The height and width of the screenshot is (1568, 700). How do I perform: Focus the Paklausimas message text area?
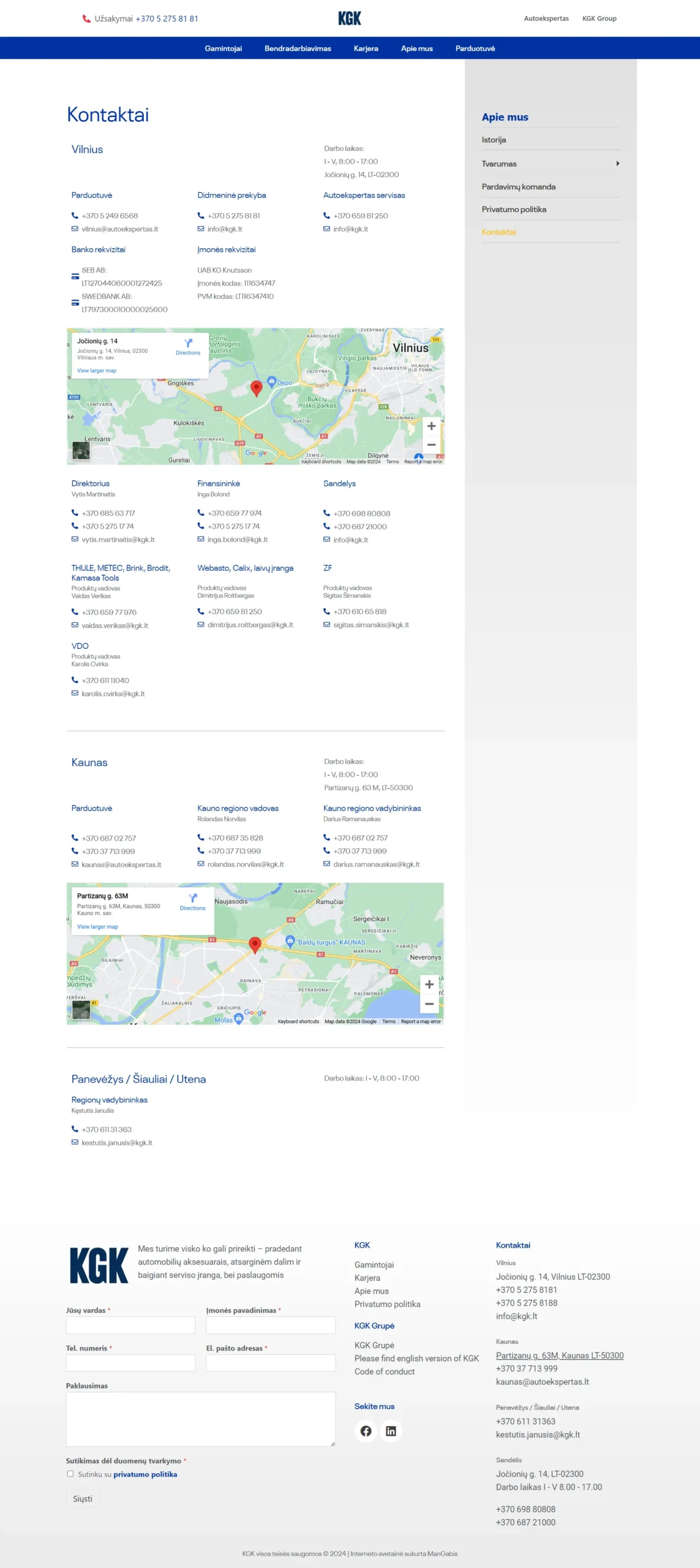pyautogui.click(x=200, y=1419)
